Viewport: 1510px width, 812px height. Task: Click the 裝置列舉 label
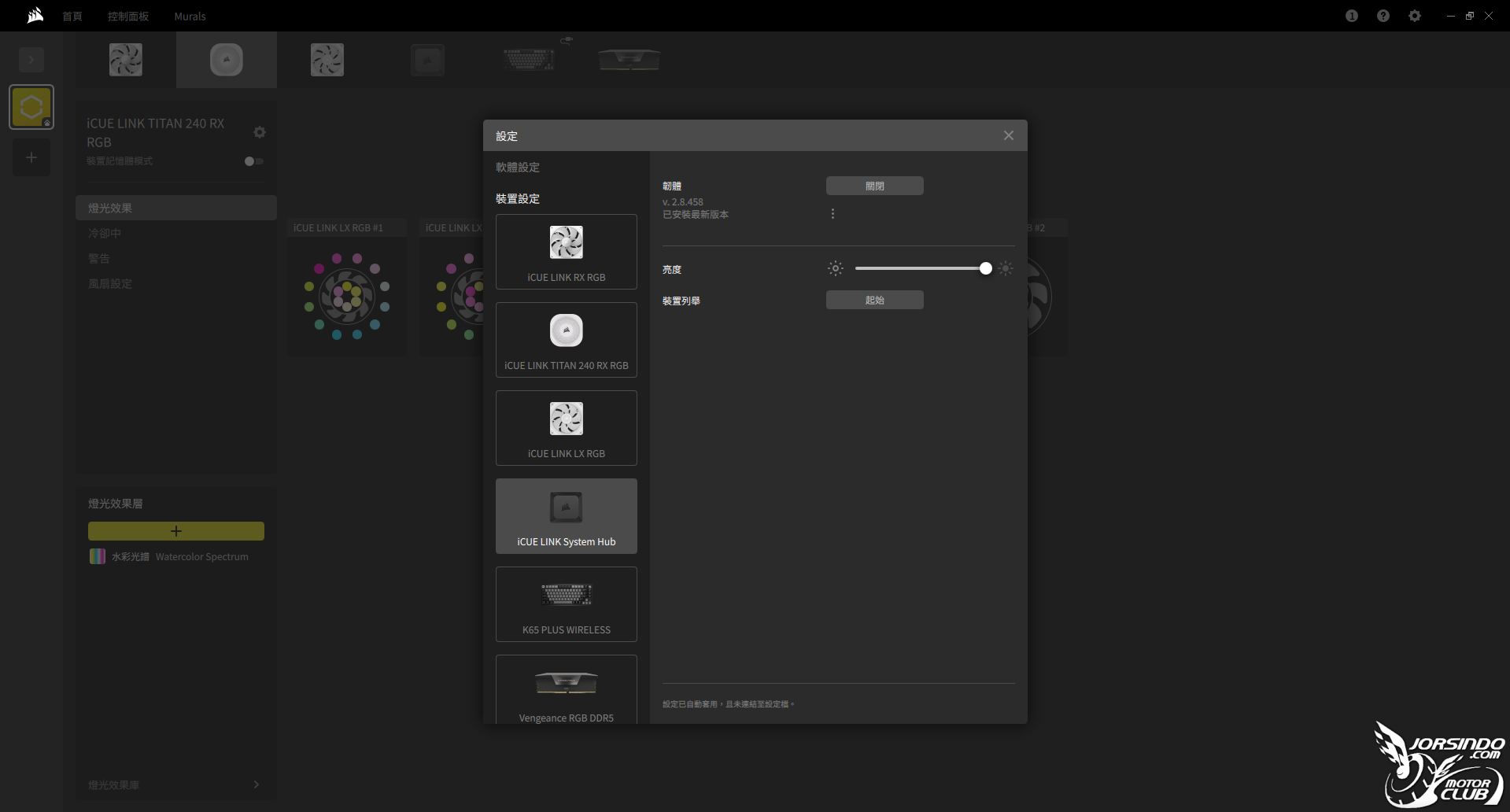coord(681,301)
